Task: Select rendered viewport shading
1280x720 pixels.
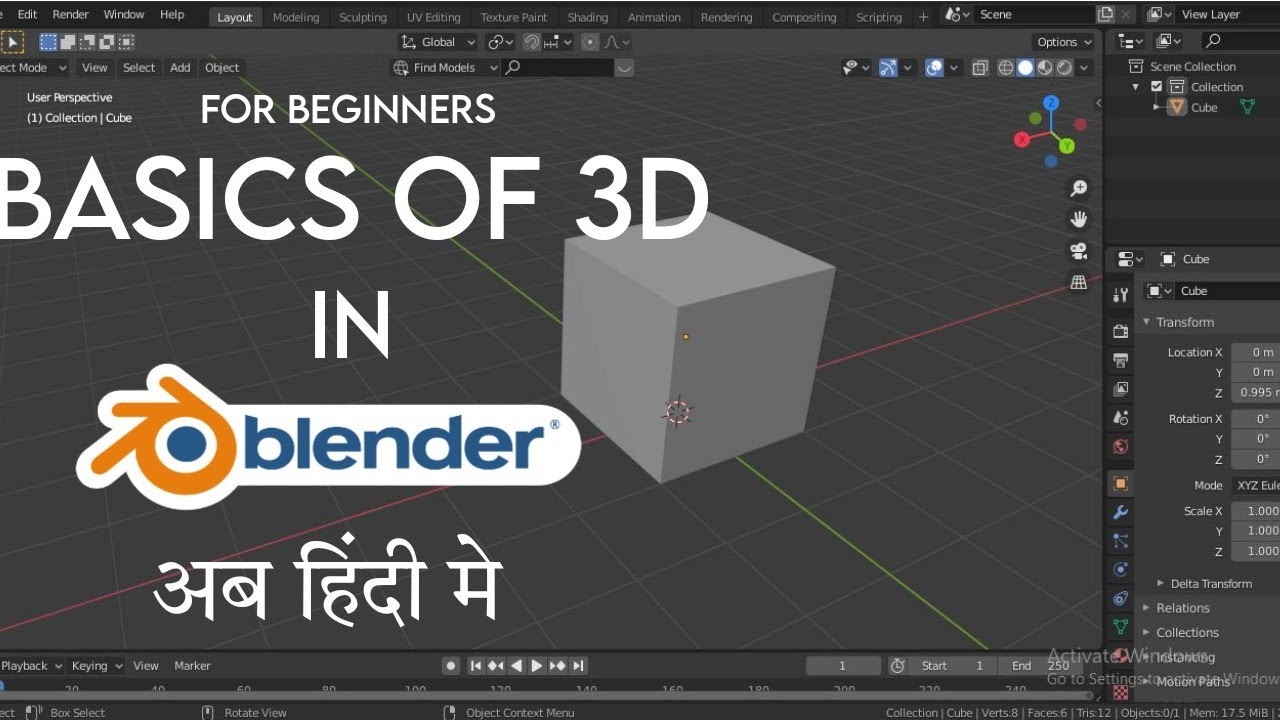Action: (1064, 68)
